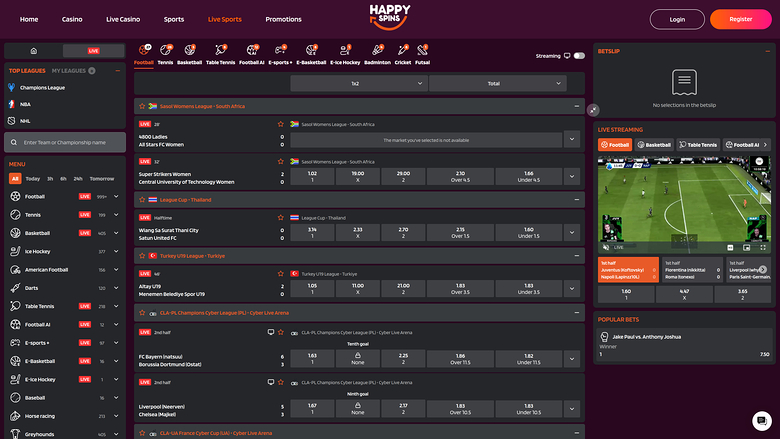Favorite the Liverpool vs Chelsea match star
780x439 pixels.
281,382
